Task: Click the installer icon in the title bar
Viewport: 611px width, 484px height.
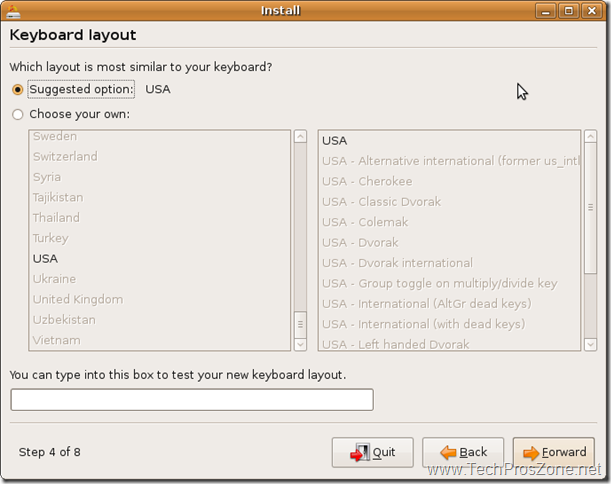Action: (x=13, y=11)
